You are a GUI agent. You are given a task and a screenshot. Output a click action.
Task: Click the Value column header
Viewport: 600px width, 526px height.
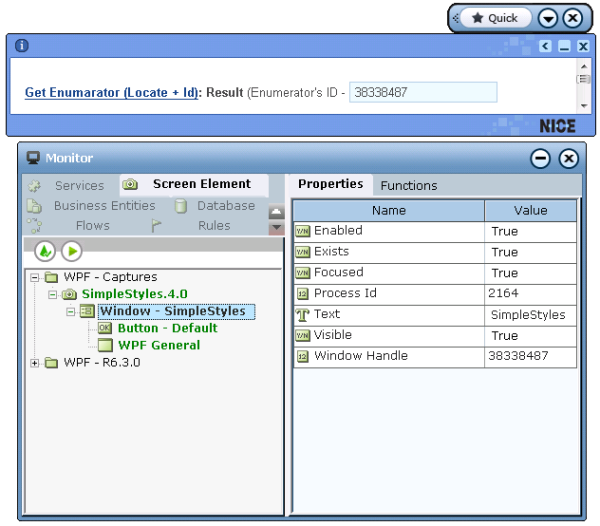pos(530,210)
